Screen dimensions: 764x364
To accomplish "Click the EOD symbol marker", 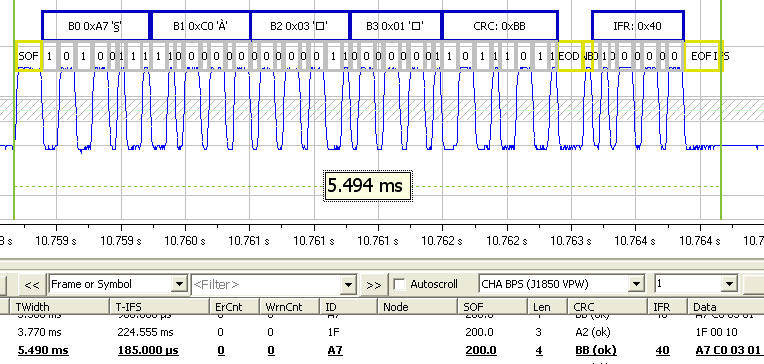I will click(569, 56).
